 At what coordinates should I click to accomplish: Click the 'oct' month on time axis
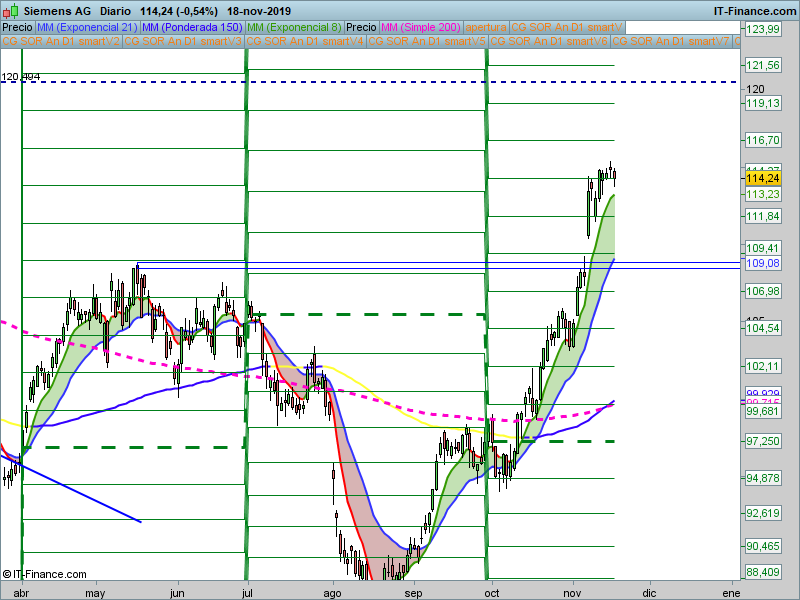493,590
